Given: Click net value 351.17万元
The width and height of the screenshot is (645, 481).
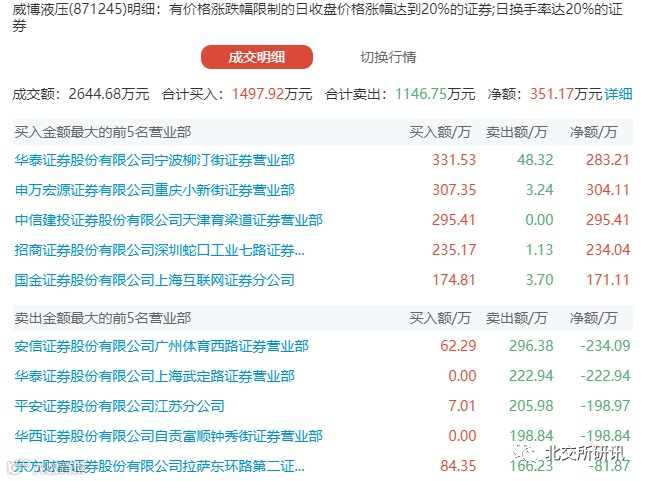Looking at the screenshot, I should [x=566, y=94].
